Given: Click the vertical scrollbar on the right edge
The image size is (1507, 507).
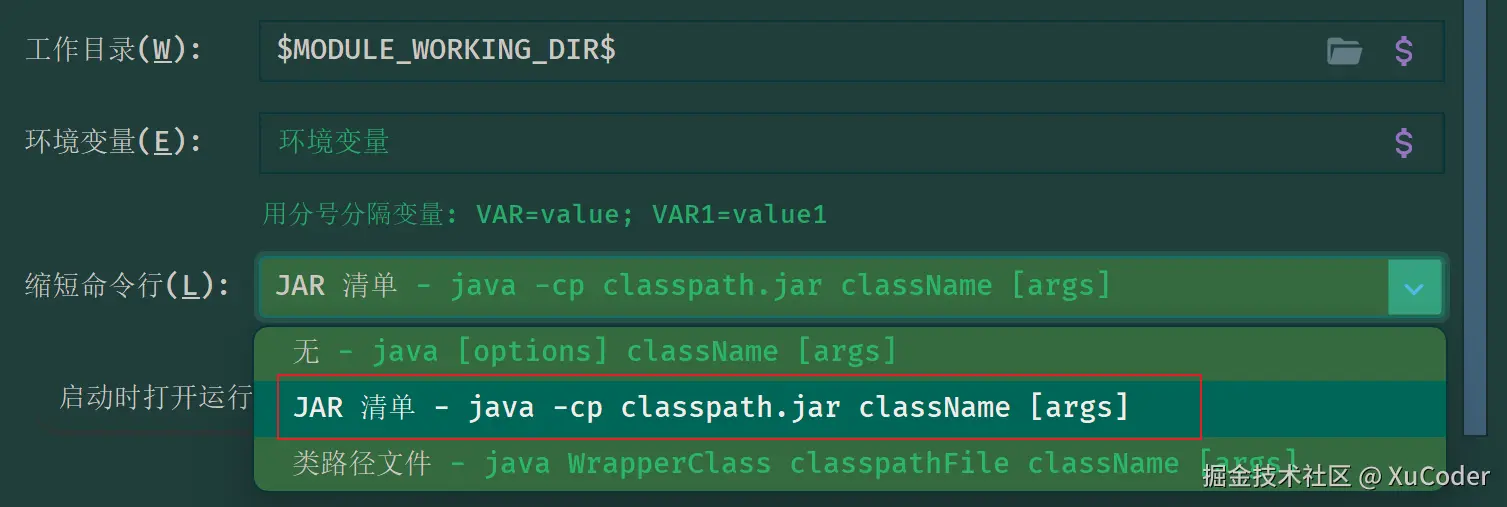Looking at the screenshot, I should coord(1475,217).
